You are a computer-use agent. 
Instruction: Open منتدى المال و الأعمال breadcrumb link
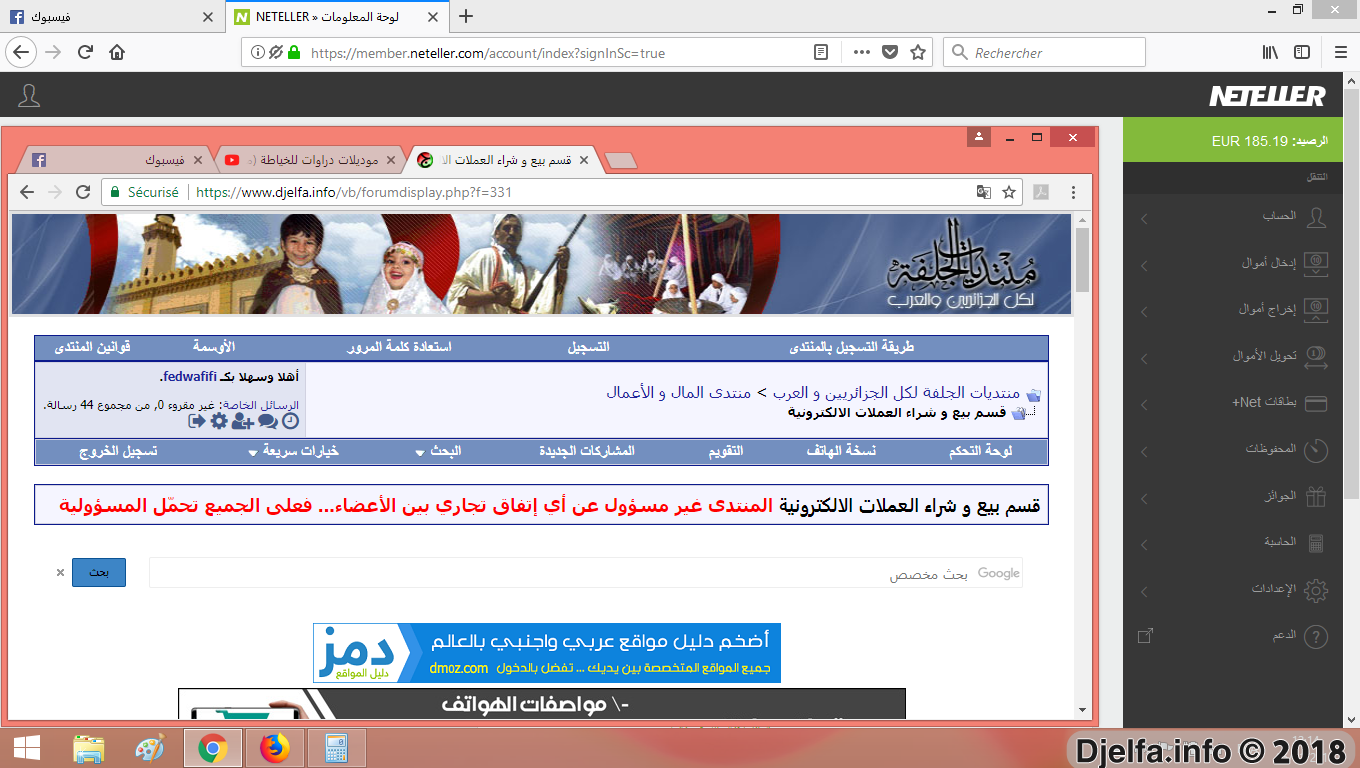click(x=679, y=393)
